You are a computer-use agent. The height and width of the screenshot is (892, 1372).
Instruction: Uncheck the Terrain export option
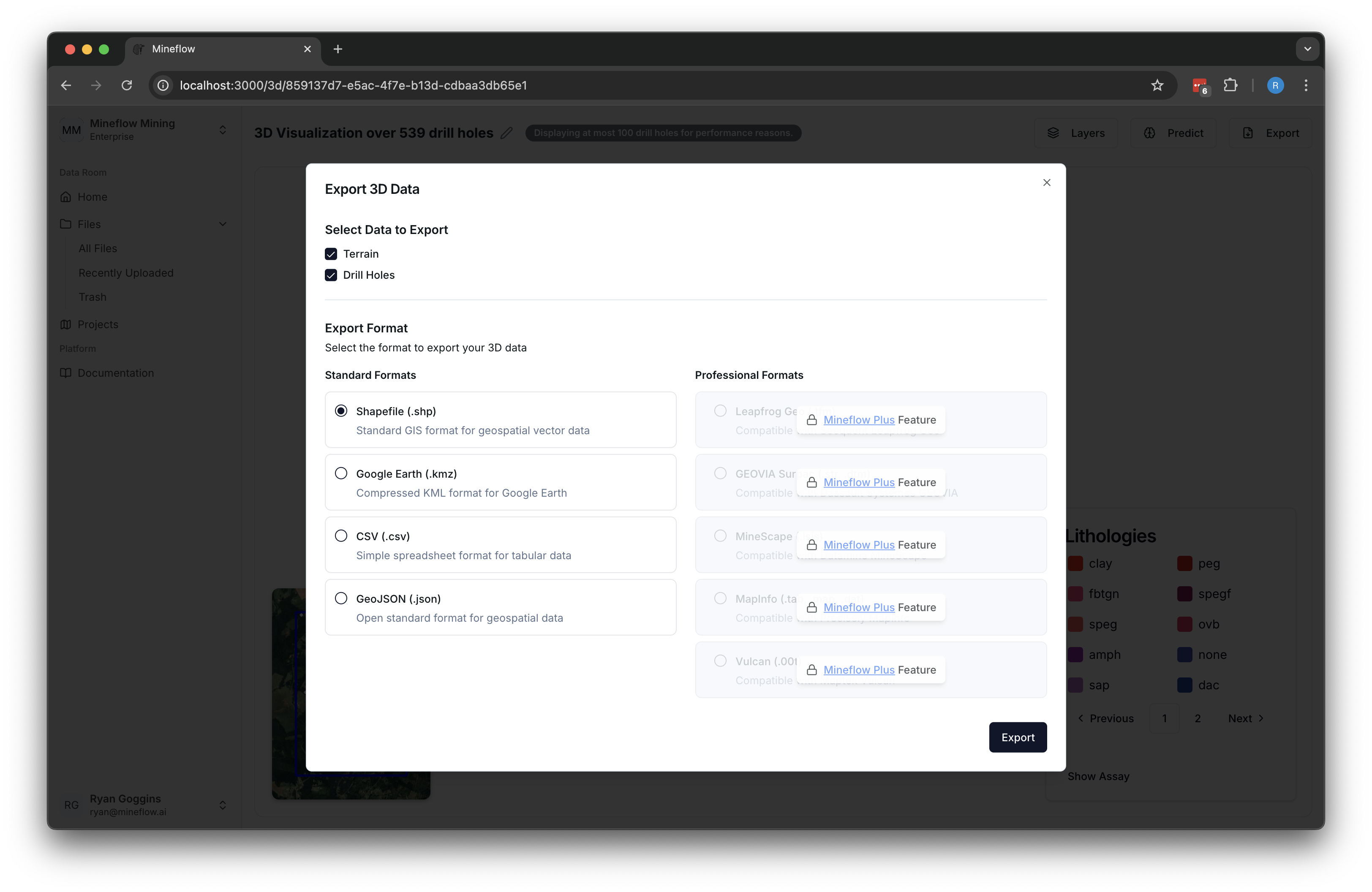tap(330, 253)
